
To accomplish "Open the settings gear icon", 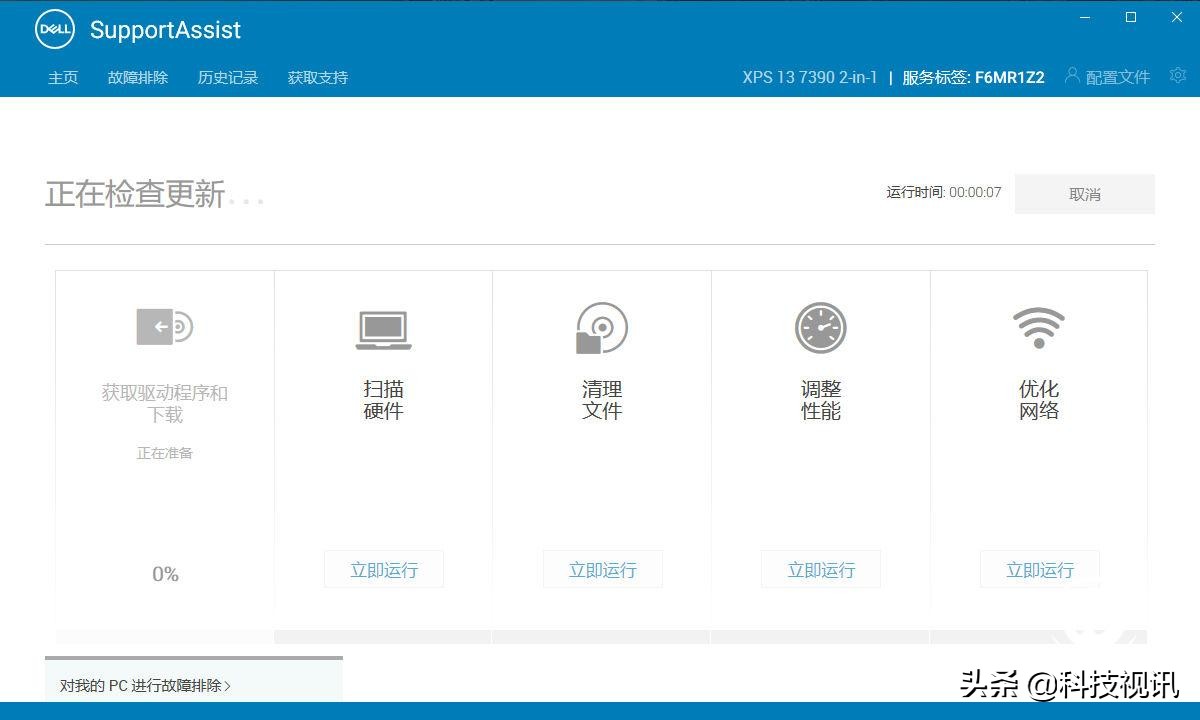I will [1177, 75].
